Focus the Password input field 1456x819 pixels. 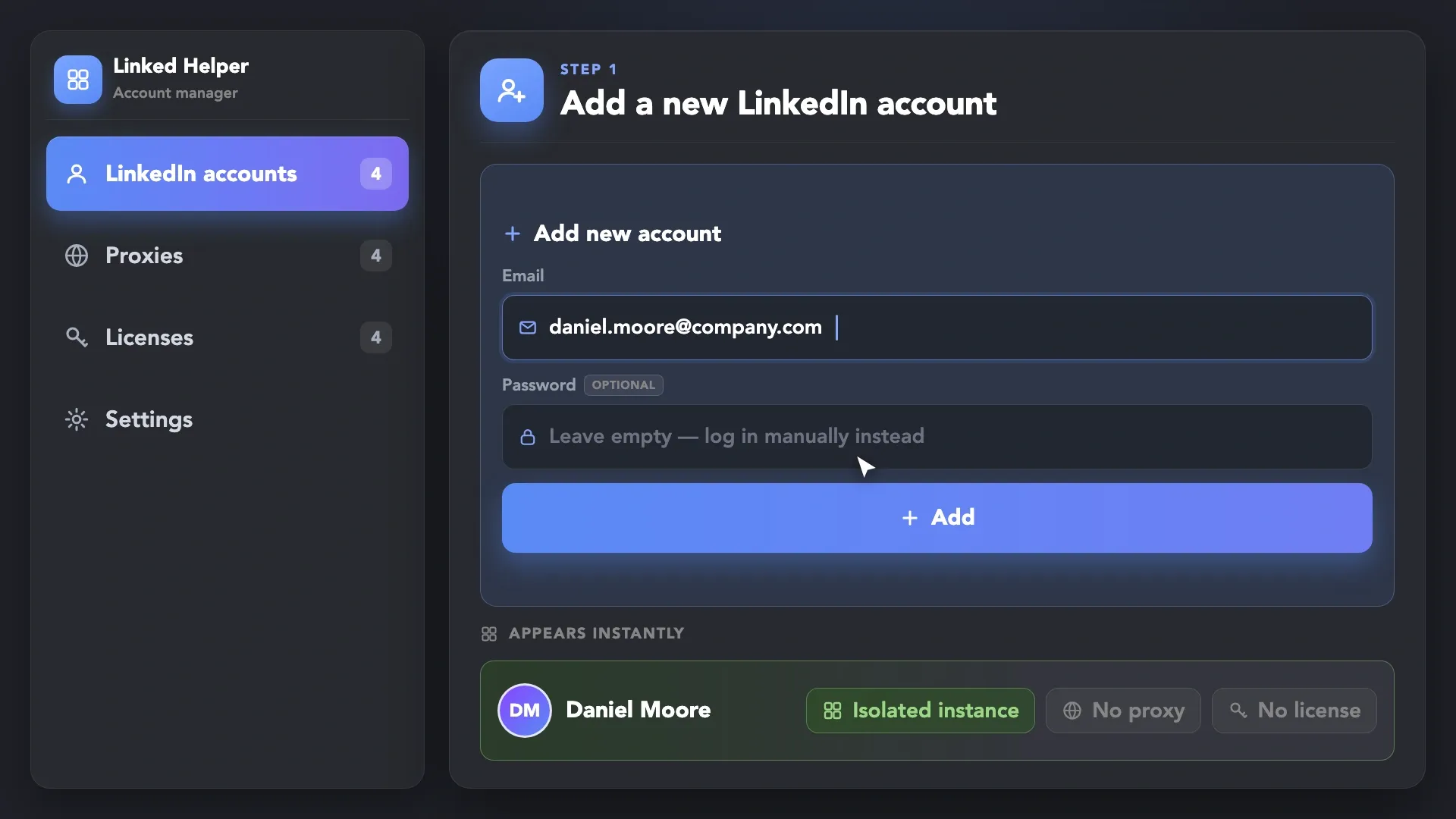(937, 437)
